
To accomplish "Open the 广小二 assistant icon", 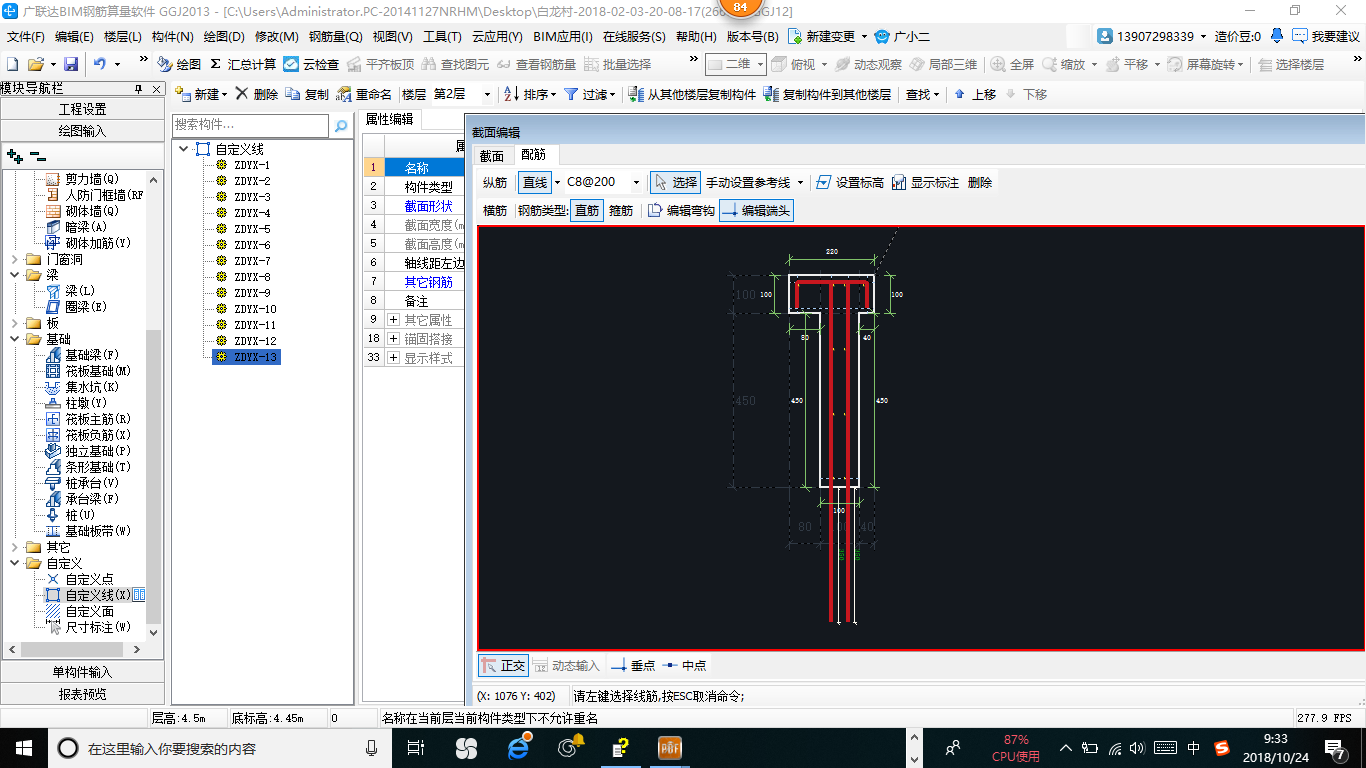I will tap(902, 36).
